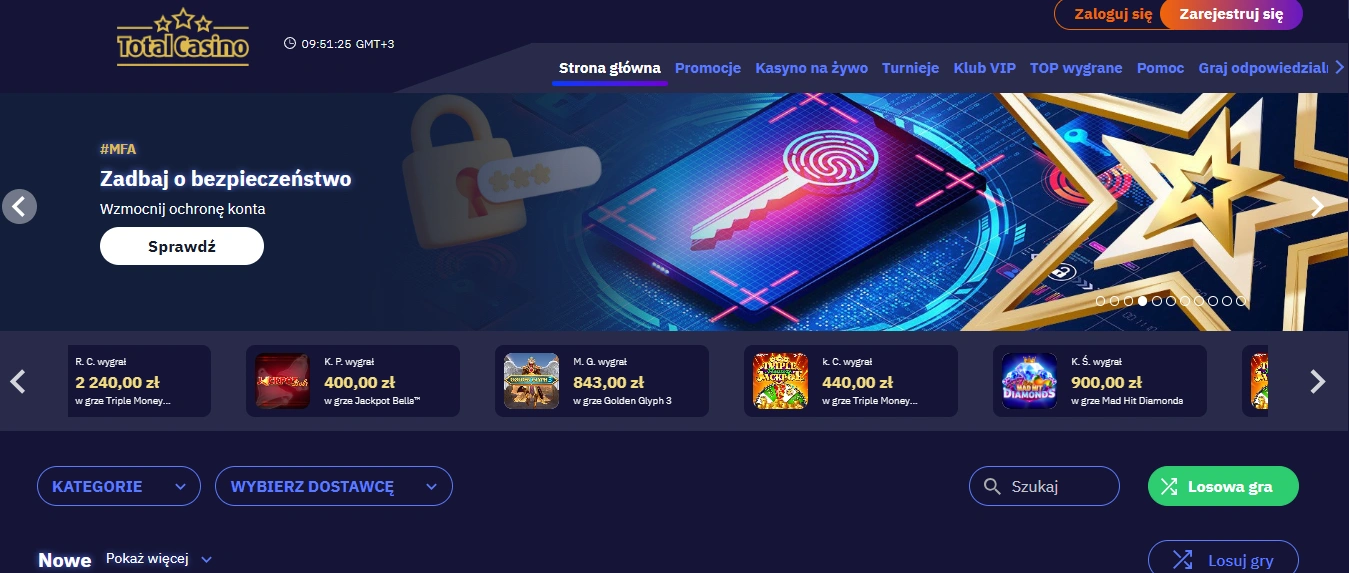Click the Total Casino logo
This screenshot has width=1349, height=573.
182,37
